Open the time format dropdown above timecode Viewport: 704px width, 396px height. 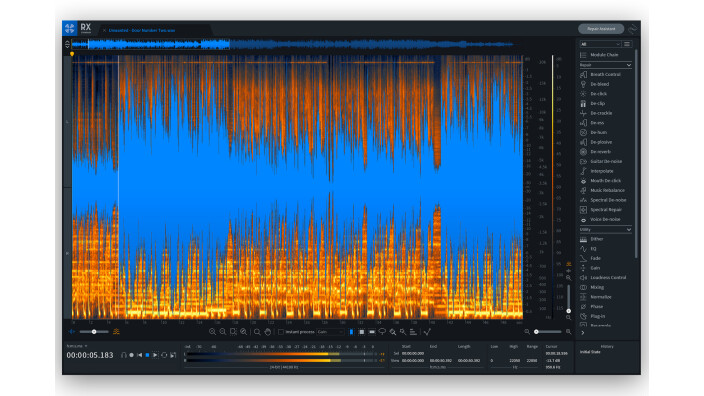(x=77, y=346)
